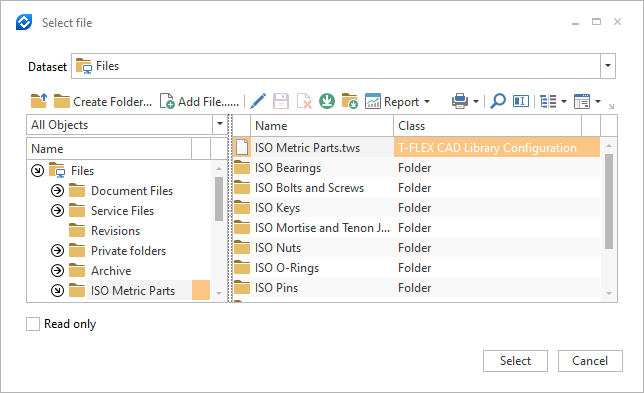Open the window layout dropdown arrow
This screenshot has width=644, height=393.
click(598, 101)
